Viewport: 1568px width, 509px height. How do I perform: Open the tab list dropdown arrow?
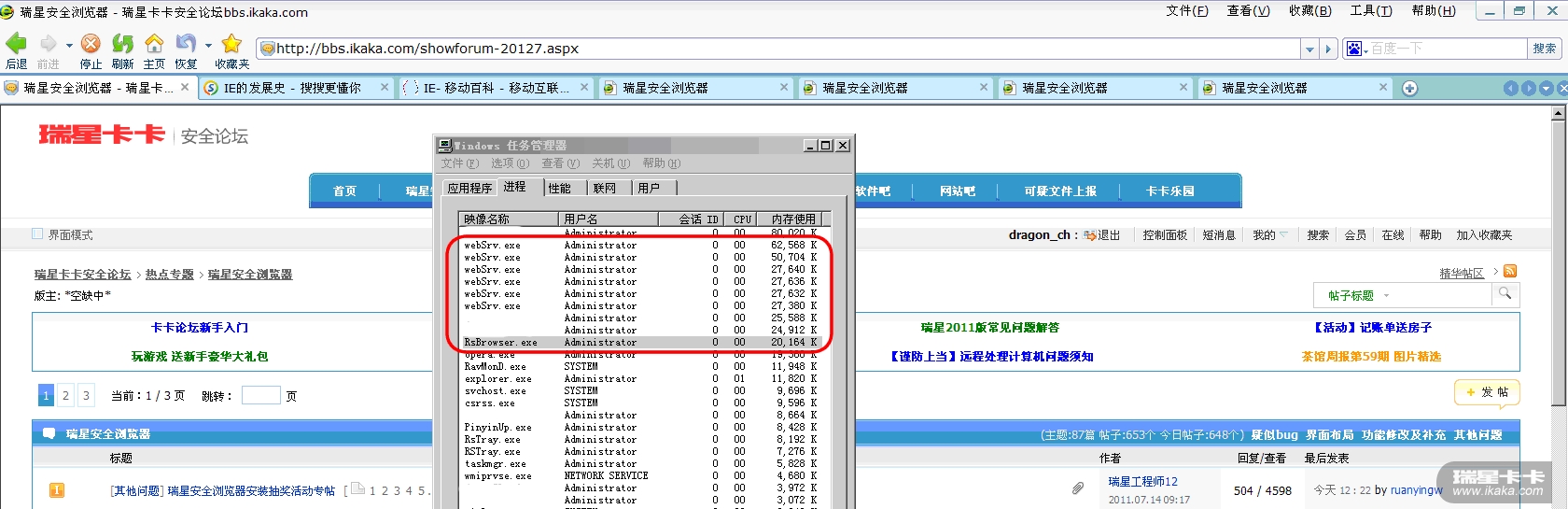click(1547, 88)
